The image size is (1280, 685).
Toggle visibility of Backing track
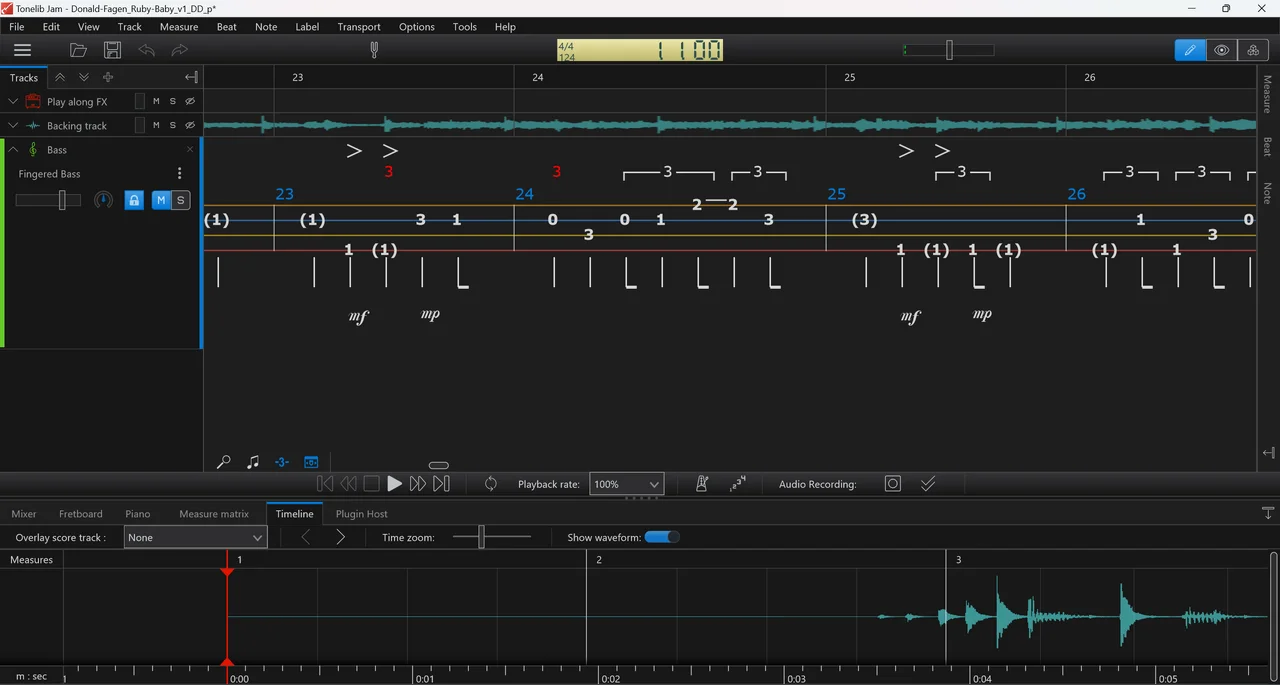190,126
